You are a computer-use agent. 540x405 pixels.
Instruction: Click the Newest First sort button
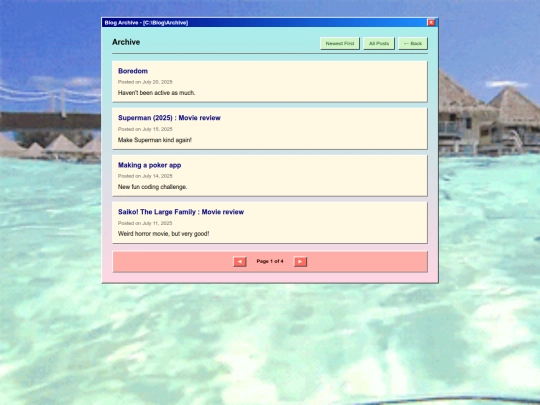(x=340, y=43)
